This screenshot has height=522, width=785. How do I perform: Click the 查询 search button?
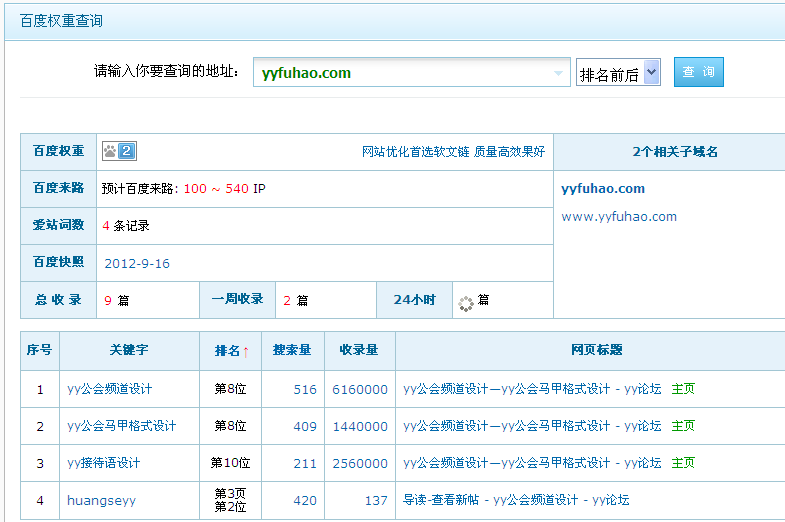pyautogui.click(x=698, y=72)
